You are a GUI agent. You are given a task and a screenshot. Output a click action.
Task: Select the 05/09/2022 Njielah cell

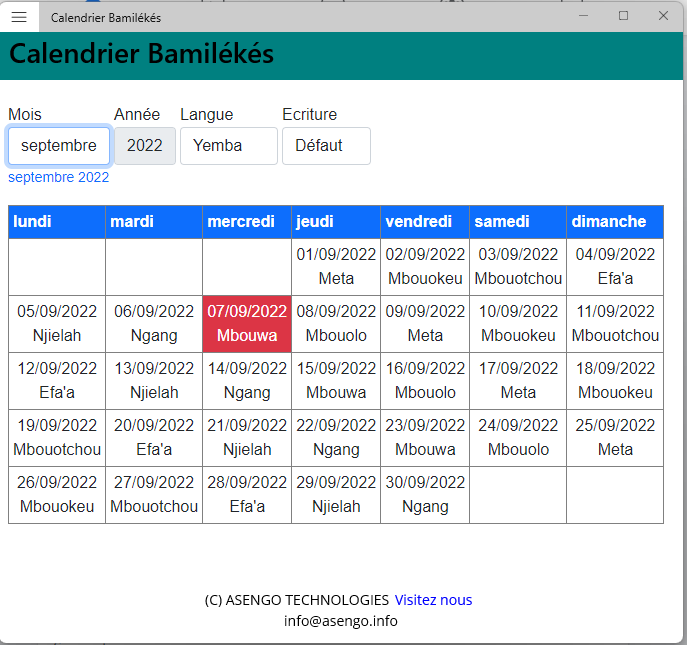[x=57, y=324]
